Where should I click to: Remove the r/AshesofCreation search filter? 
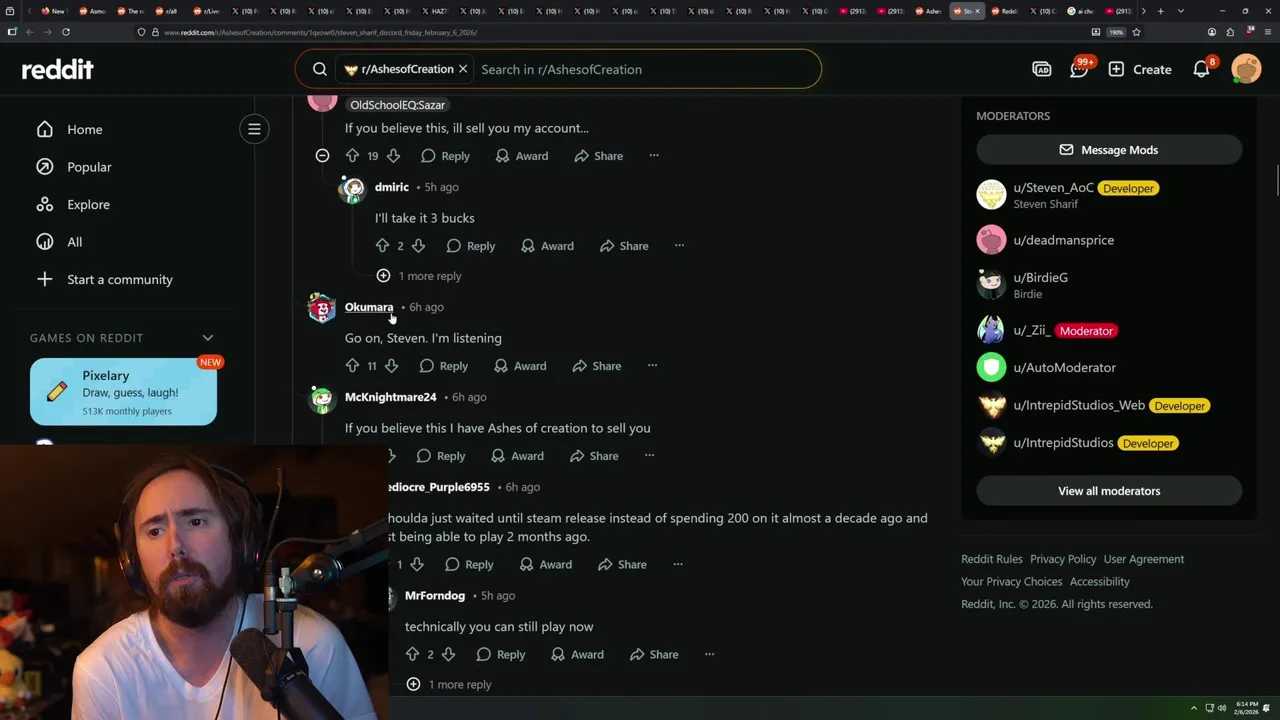coord(463,69)
